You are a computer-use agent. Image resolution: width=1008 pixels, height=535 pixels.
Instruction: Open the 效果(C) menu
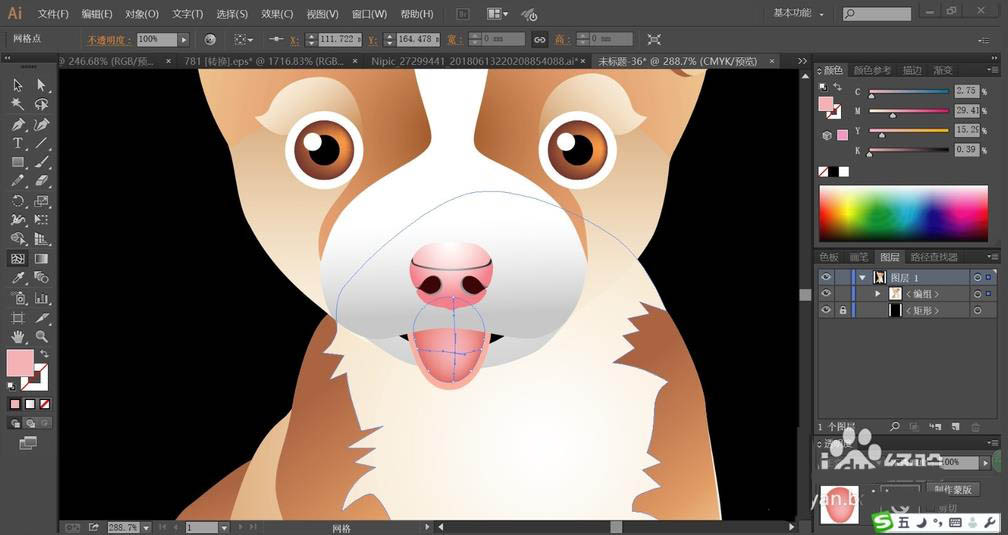click(x=277, y=14)
